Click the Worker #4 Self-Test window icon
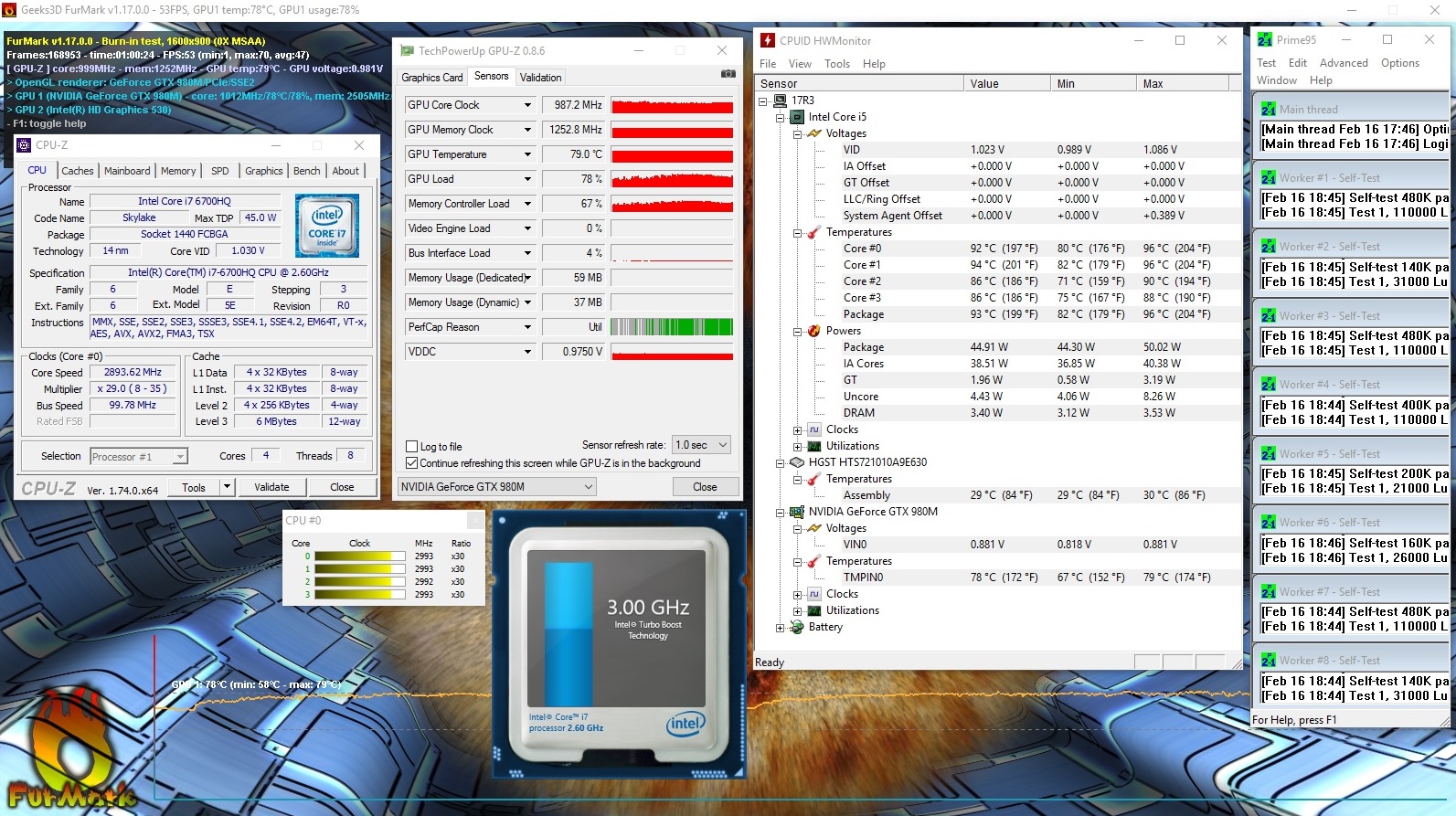 tap(1269, 384)
